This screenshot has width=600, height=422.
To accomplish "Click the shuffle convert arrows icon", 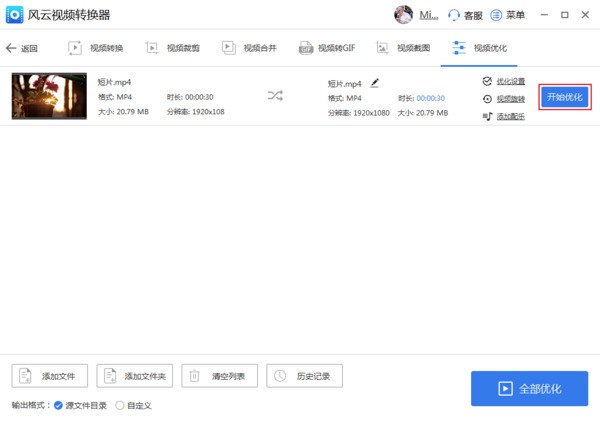I will (x=275, y=96).
